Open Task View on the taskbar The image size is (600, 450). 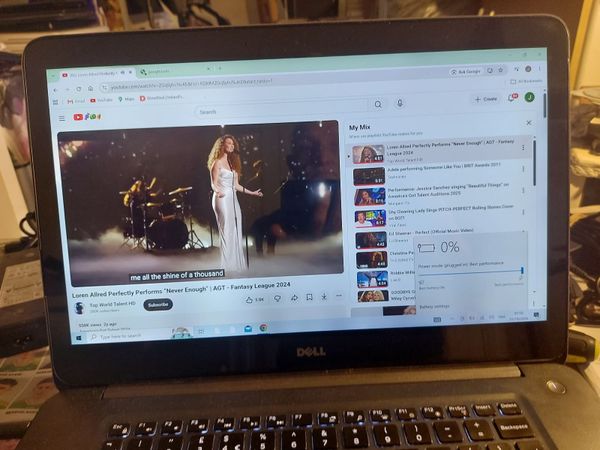click(x=201, y=332)
